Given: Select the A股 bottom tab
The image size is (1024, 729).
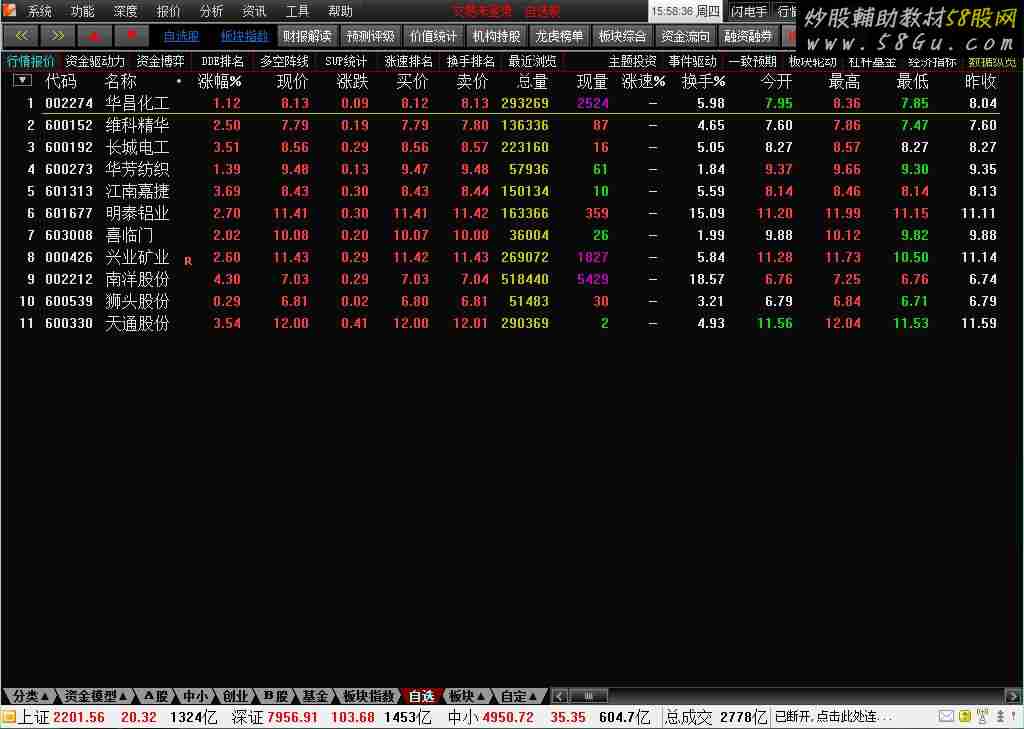Looking at the screenshot, I should pos(155,696).
